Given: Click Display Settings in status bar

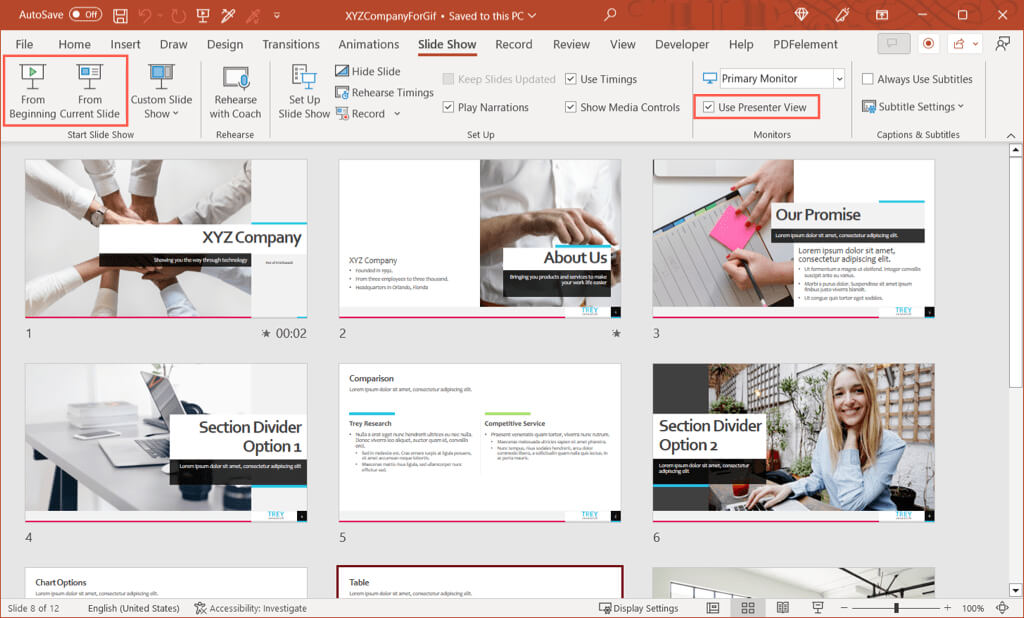Looking at the screenshot, I should 638,608.
